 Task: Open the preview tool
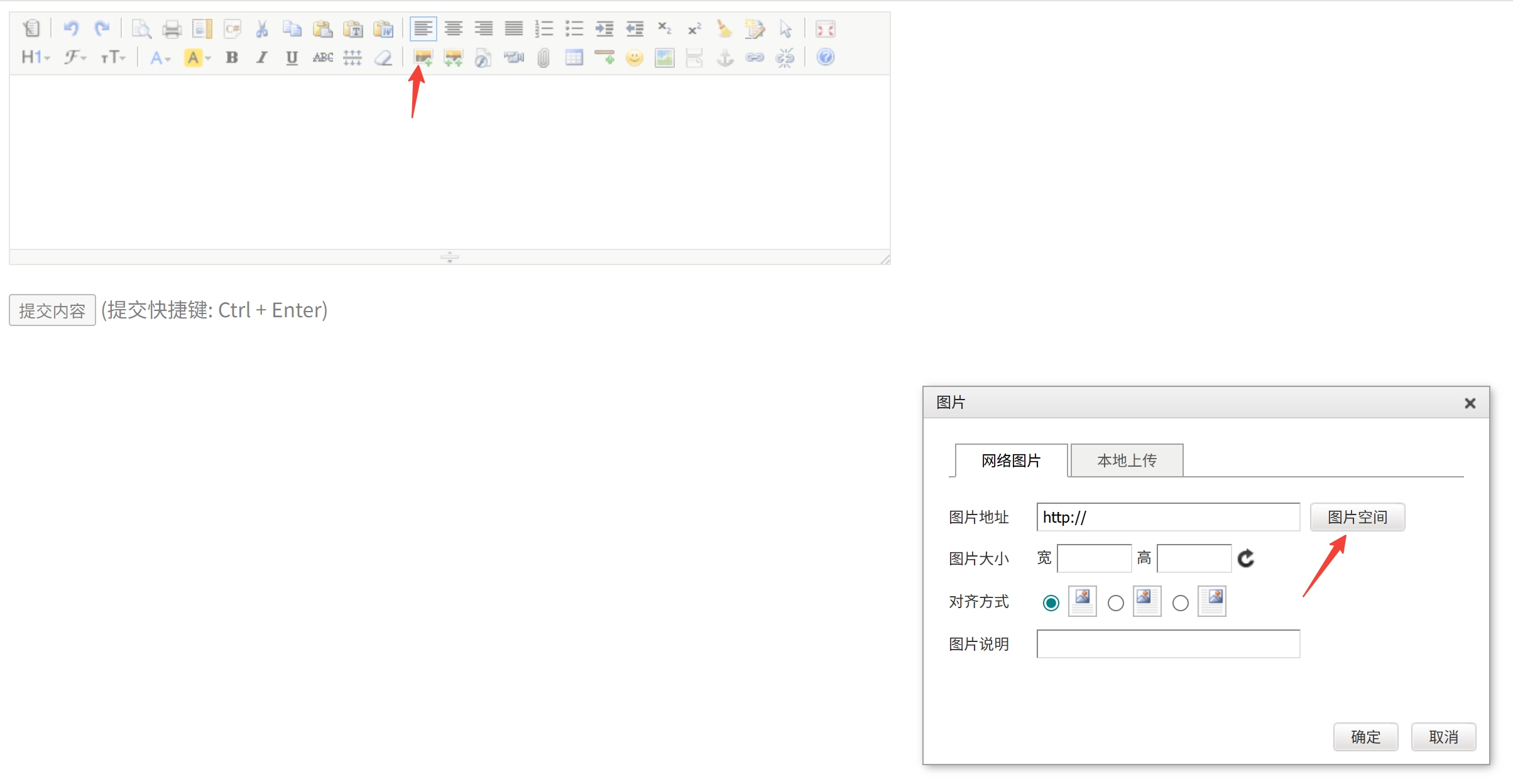click(141, 29)
